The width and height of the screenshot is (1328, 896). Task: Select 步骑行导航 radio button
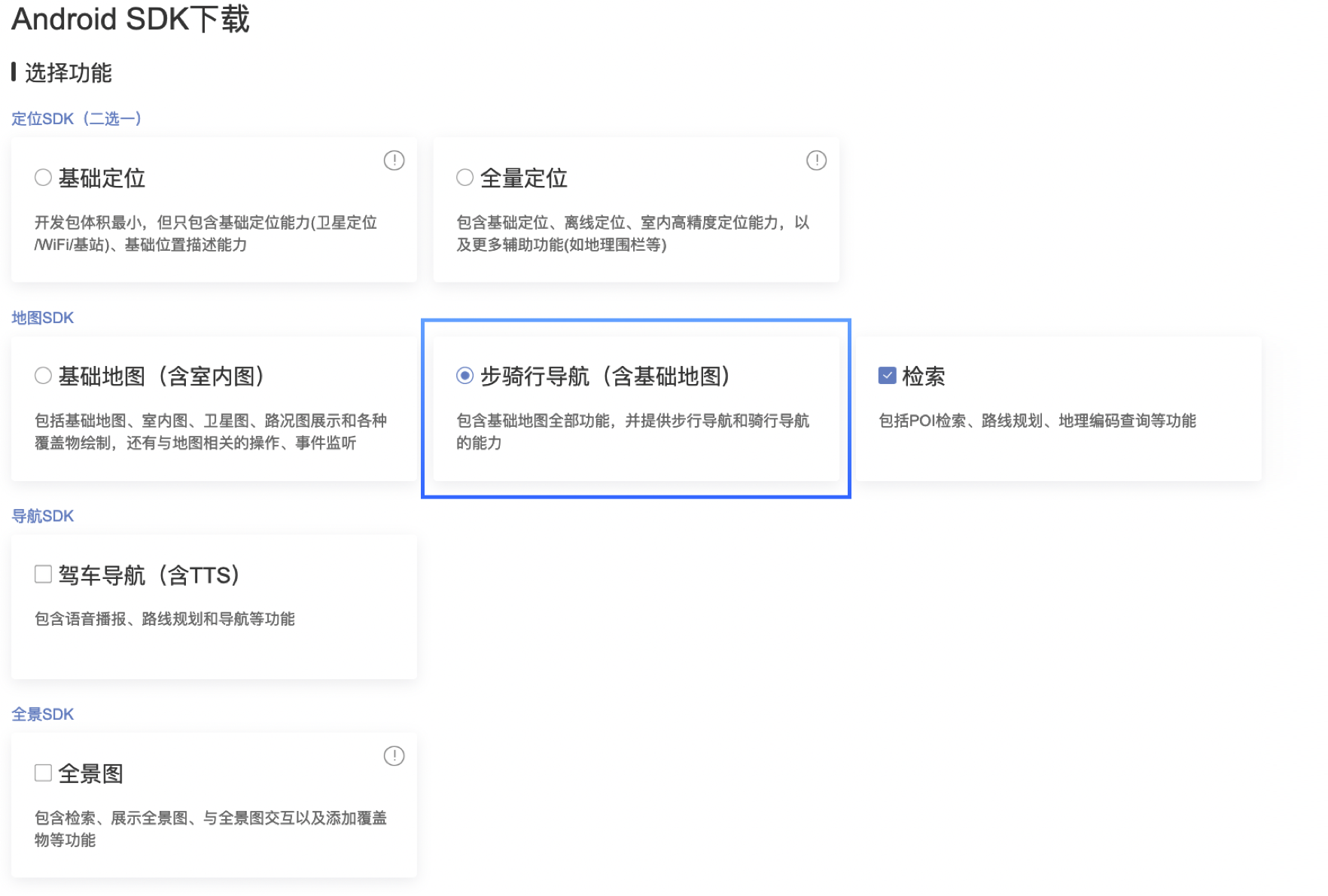[465, 376]
